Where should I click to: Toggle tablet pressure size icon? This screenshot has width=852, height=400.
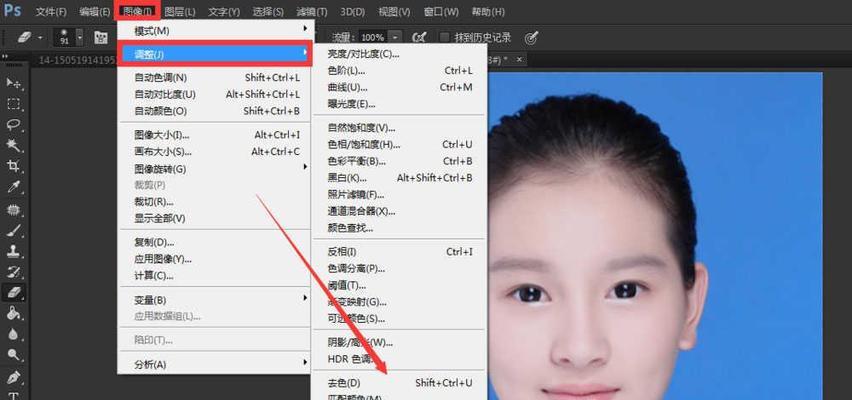(531, 38)
